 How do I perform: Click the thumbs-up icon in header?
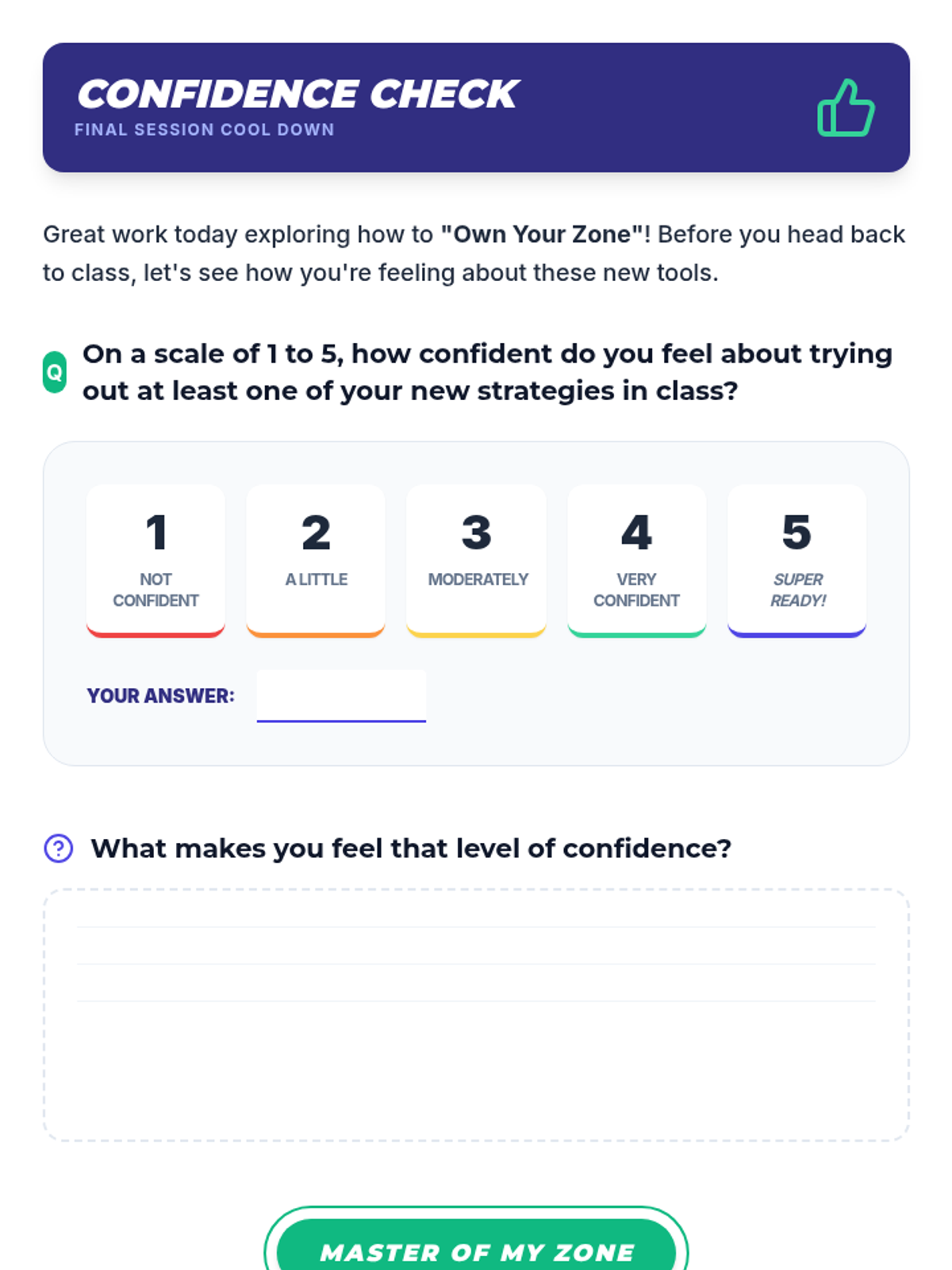[846, 108]
